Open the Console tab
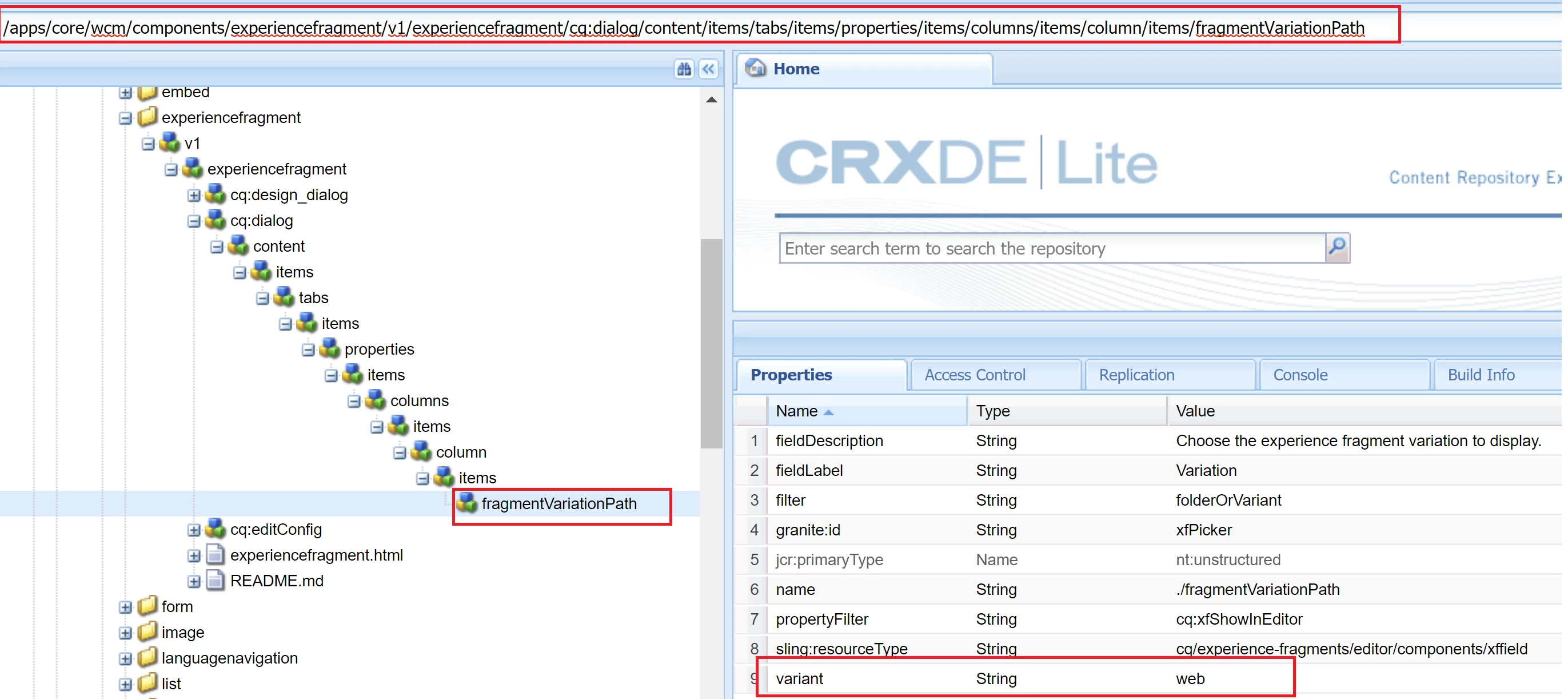Image resolution: width=1568 pixels, height=699 pixels. [1299, 375]
